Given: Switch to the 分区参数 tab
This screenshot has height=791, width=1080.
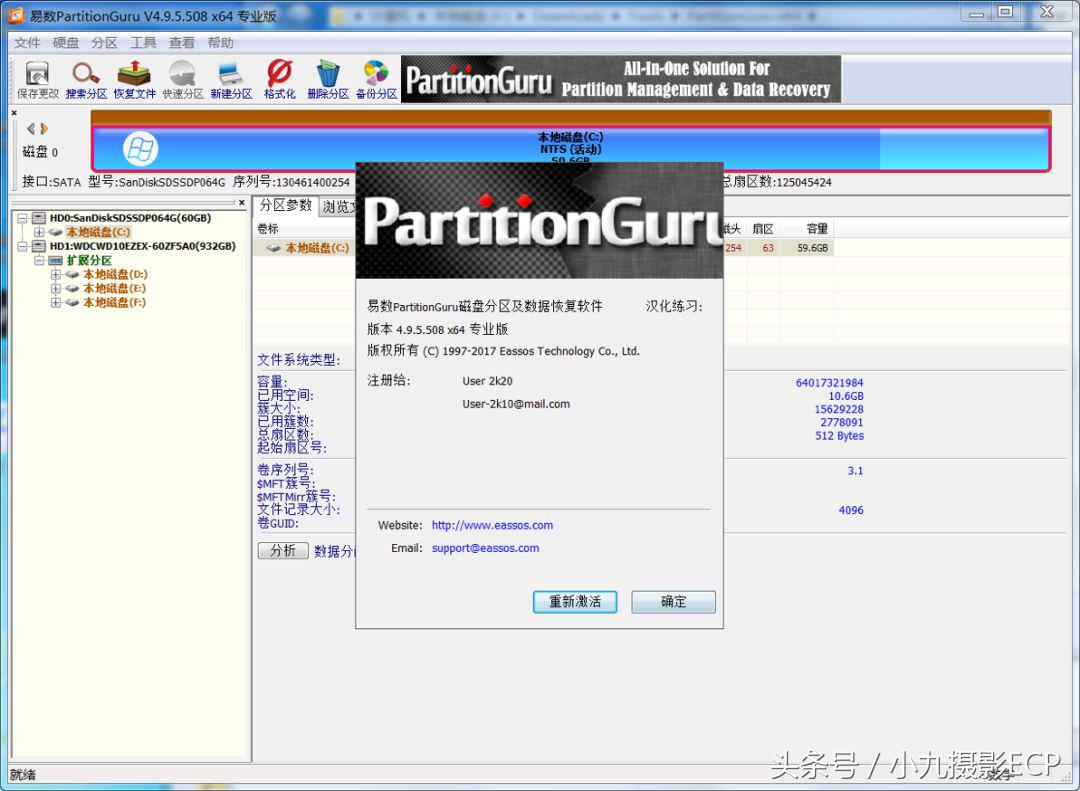Looking at the screenshot, I should point(286,205).
